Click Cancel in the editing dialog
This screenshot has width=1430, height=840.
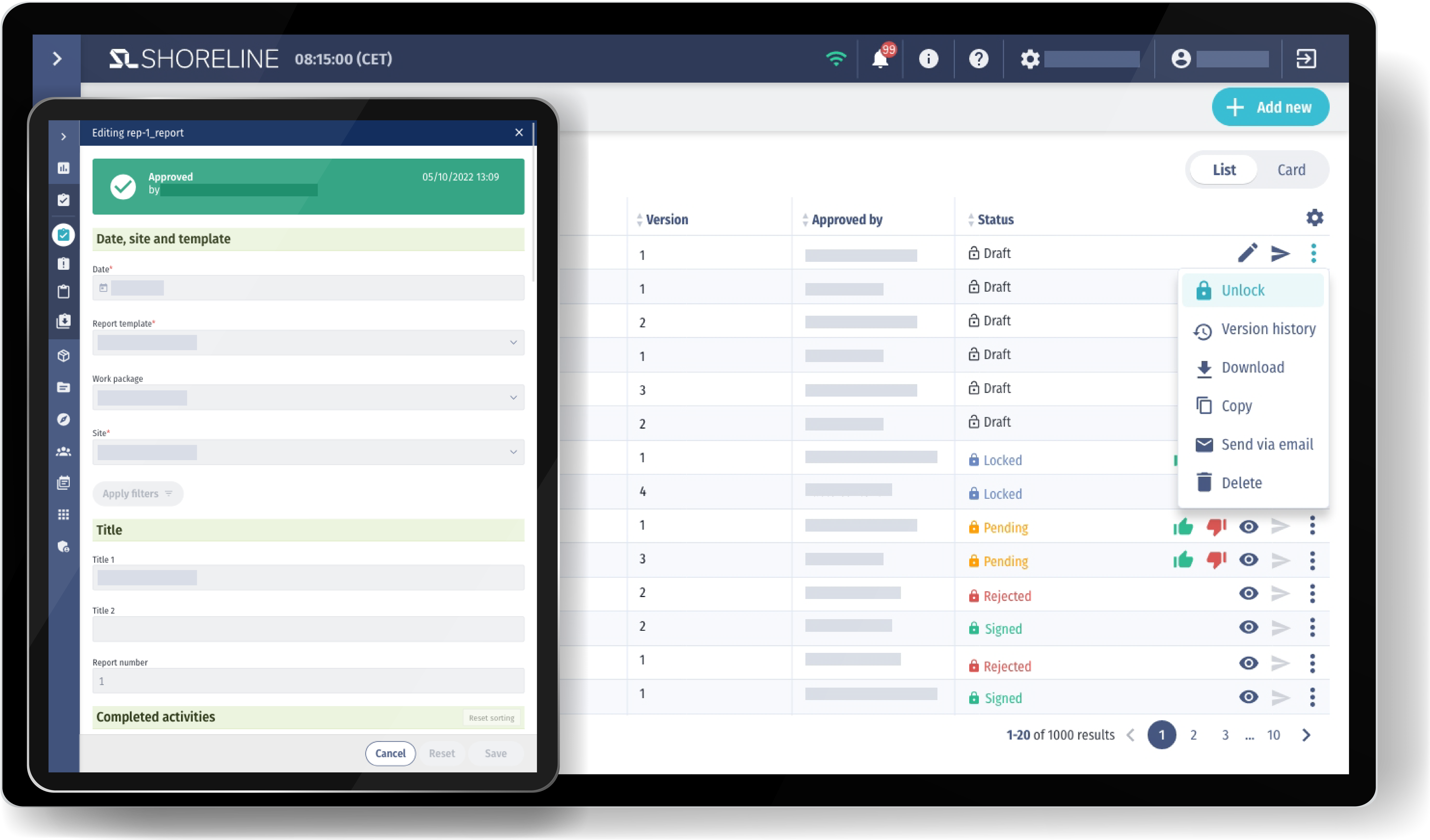tap(390, 753)
